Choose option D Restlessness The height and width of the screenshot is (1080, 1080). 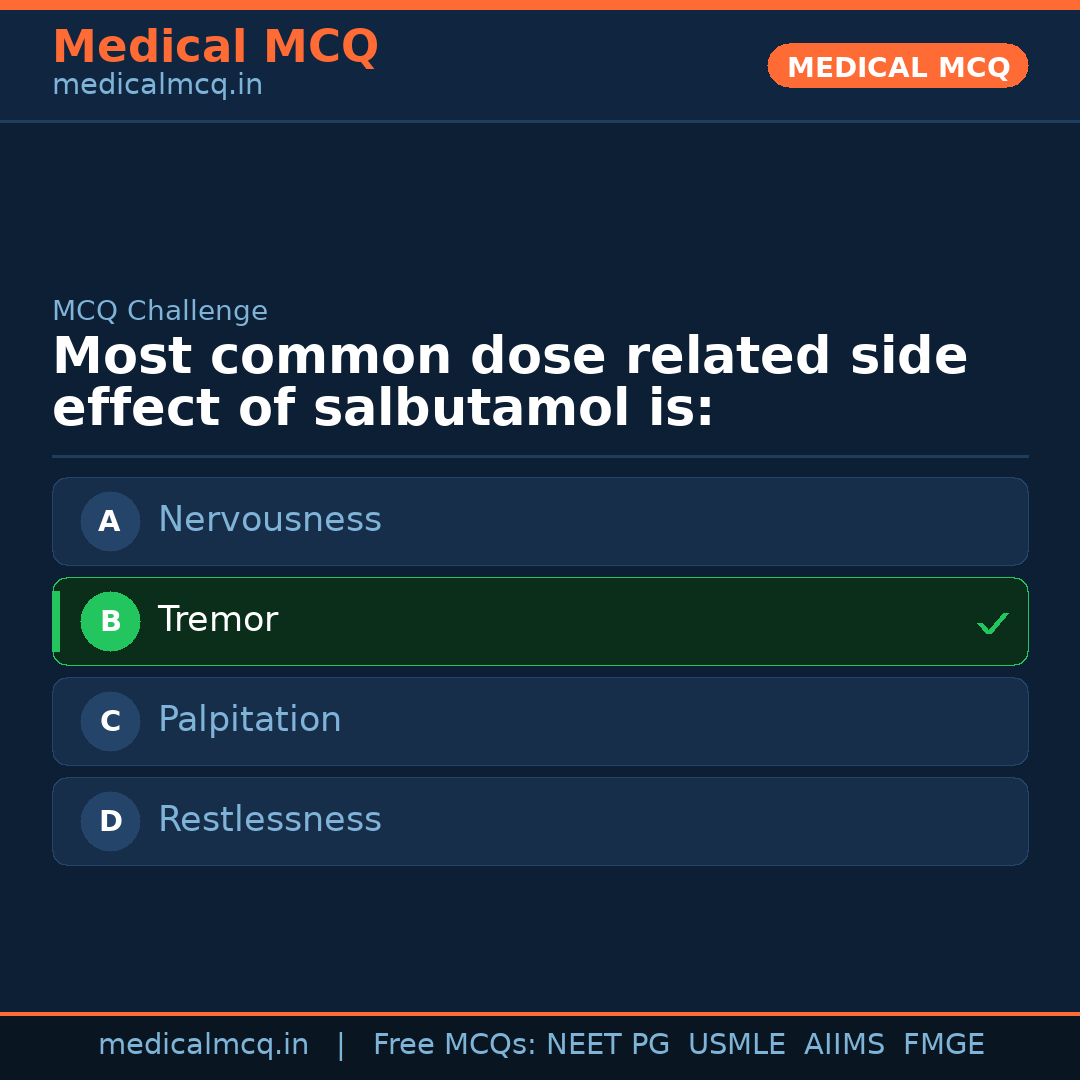(x=540, y=821)
